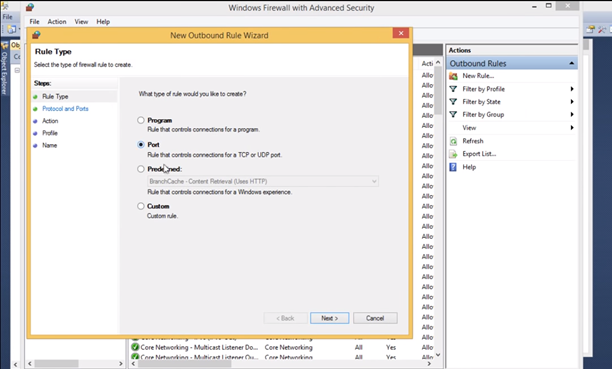Expand the Filter by State submenu arrow

572,102
